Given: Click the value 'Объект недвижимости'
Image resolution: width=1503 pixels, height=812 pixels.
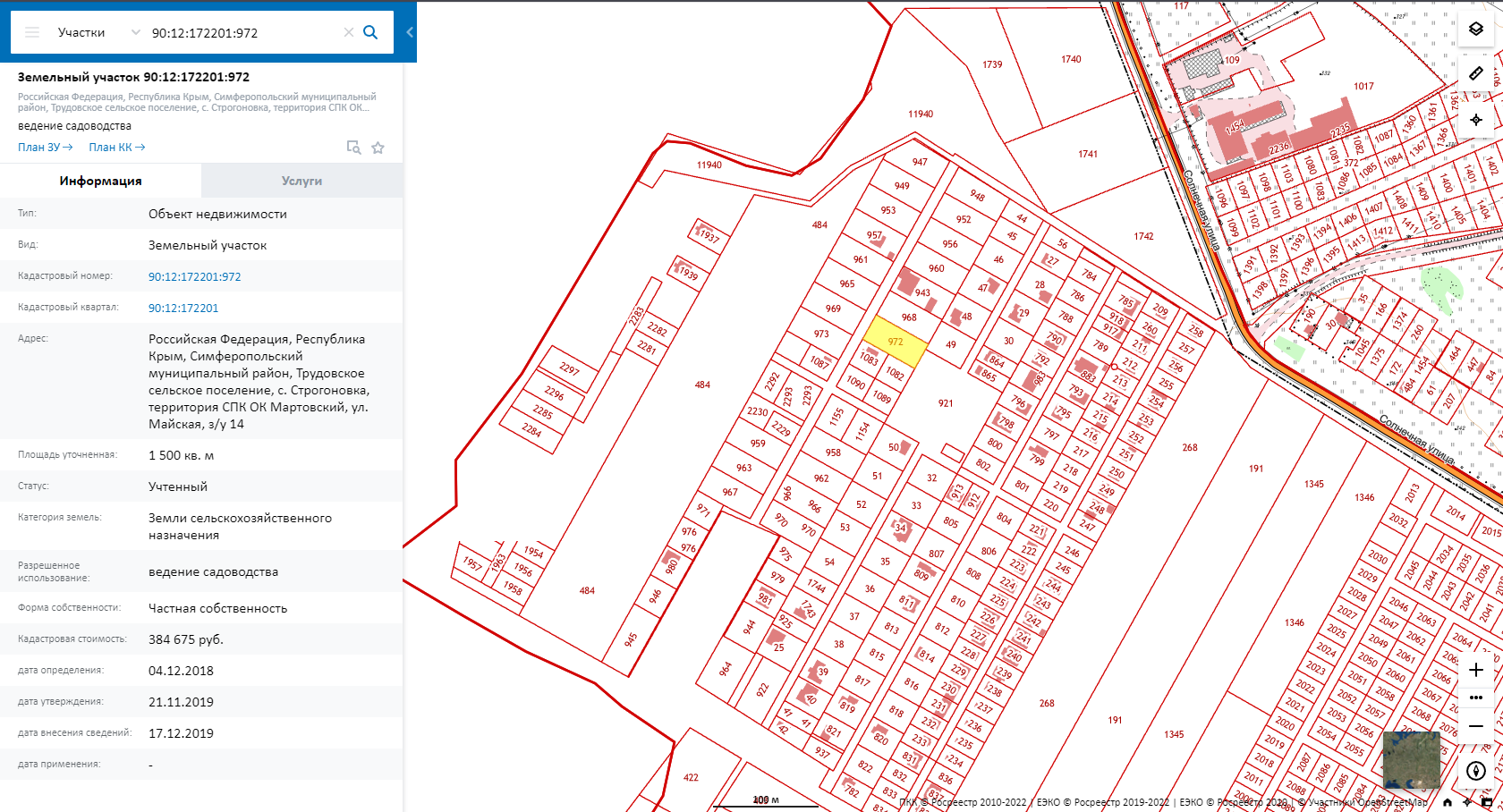Looking at the screenshot, I should (217, 214).
